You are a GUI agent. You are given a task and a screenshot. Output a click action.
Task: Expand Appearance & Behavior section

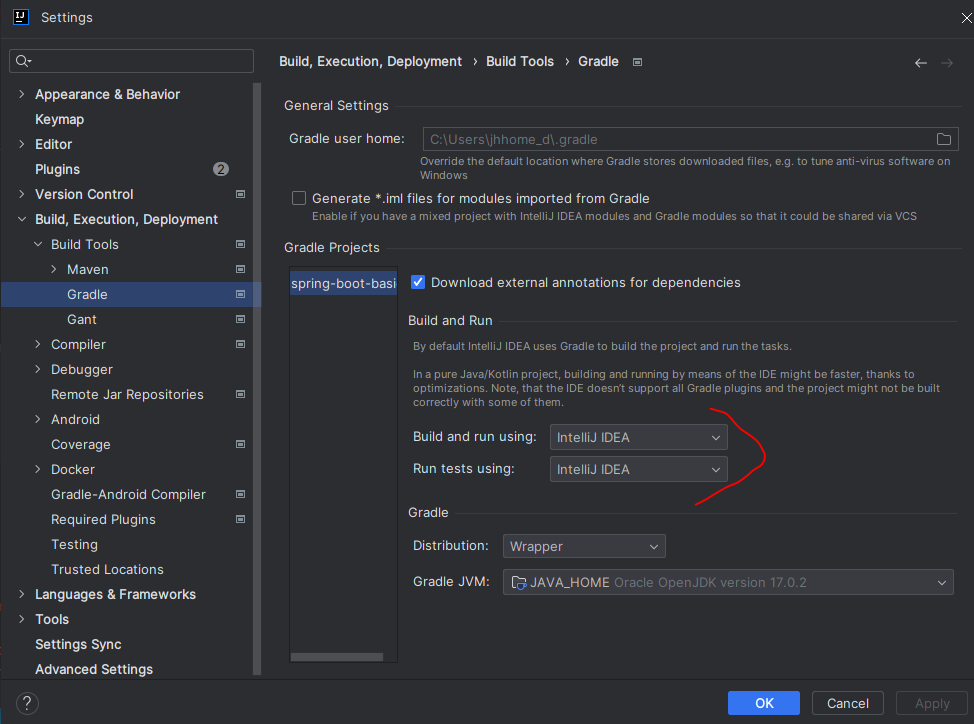[22, 94]
